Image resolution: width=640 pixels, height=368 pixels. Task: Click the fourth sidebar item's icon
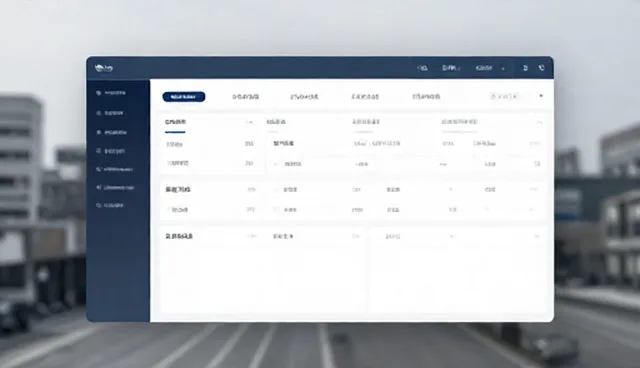tap(98, 151)
